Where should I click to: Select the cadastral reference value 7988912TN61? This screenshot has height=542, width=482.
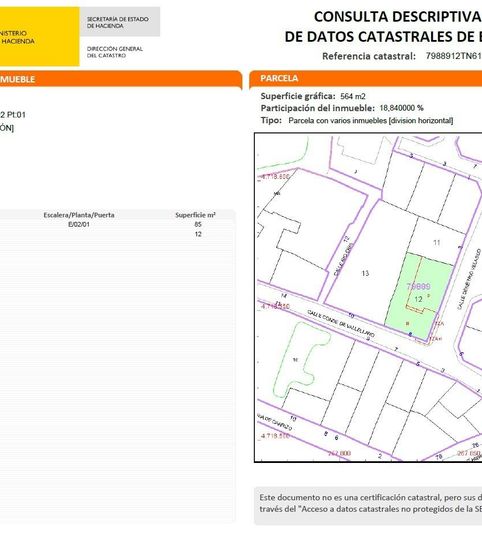click(x=454, y=56)
